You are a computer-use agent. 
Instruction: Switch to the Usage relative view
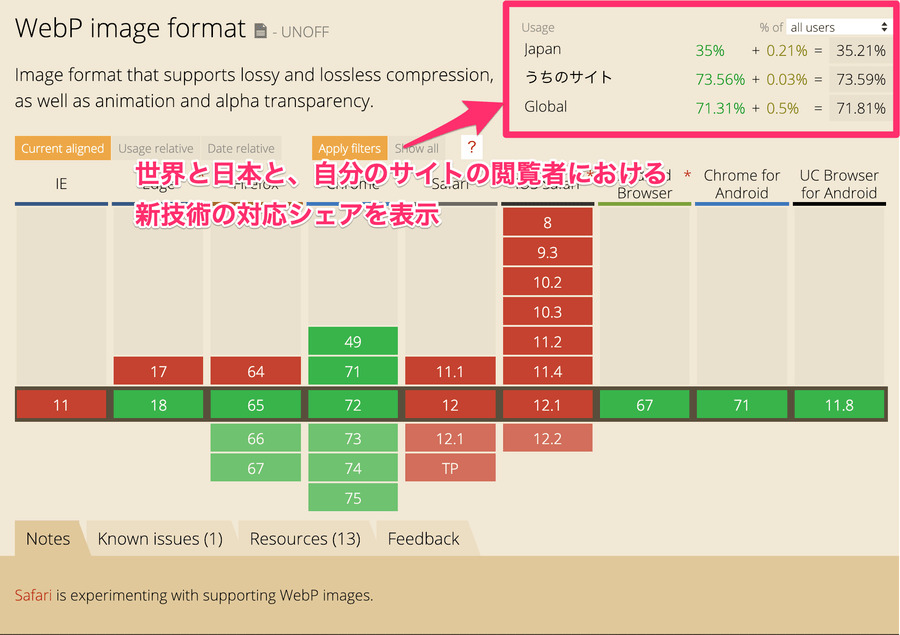click(x=156, y=148)
